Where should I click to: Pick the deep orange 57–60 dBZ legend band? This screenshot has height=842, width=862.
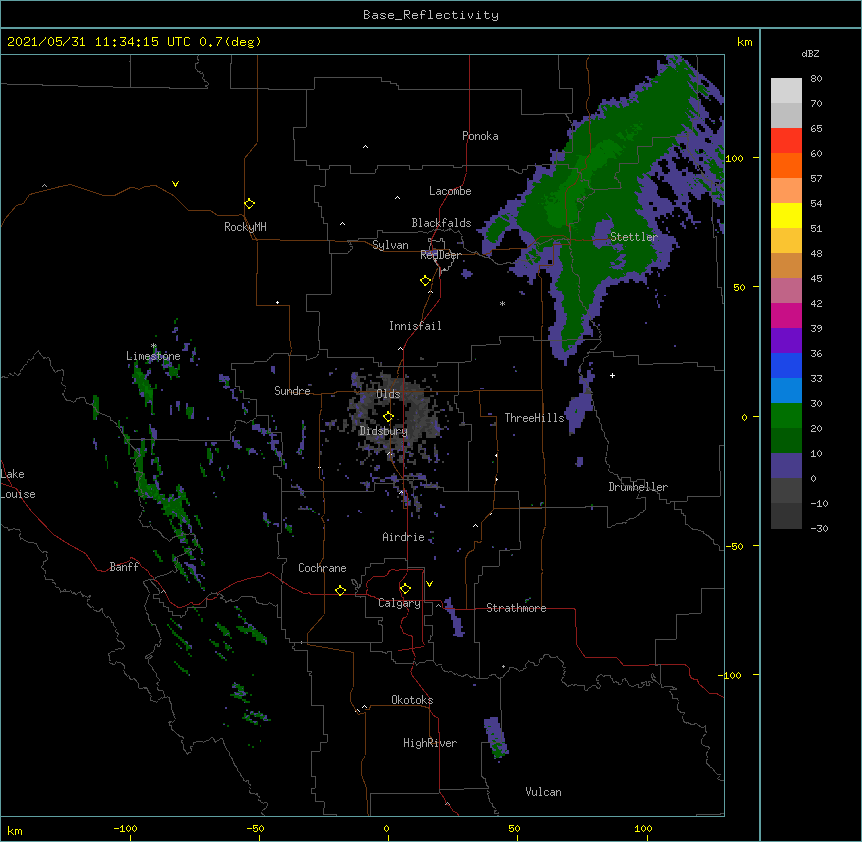[x=786, y=165]
